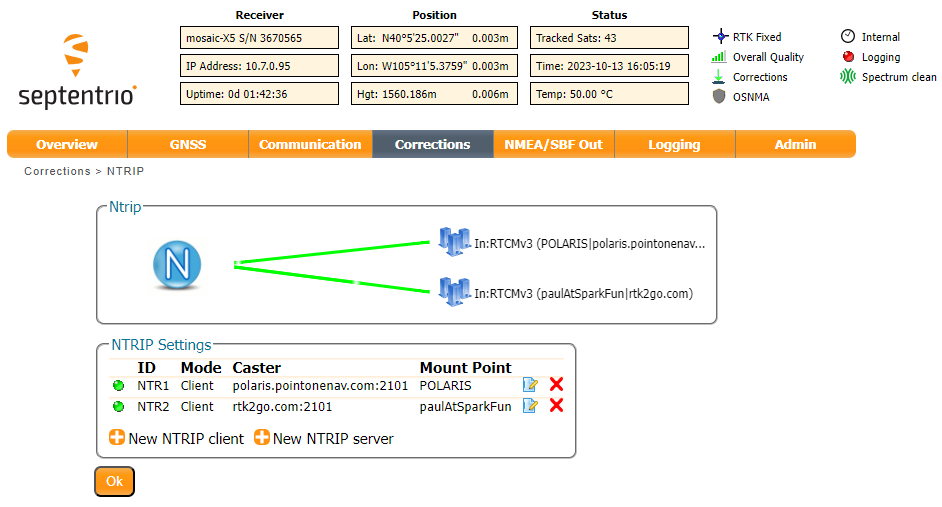Click the plus icon for New NTRIP server
The image size is (942, 507).
(x=261, y=437)
